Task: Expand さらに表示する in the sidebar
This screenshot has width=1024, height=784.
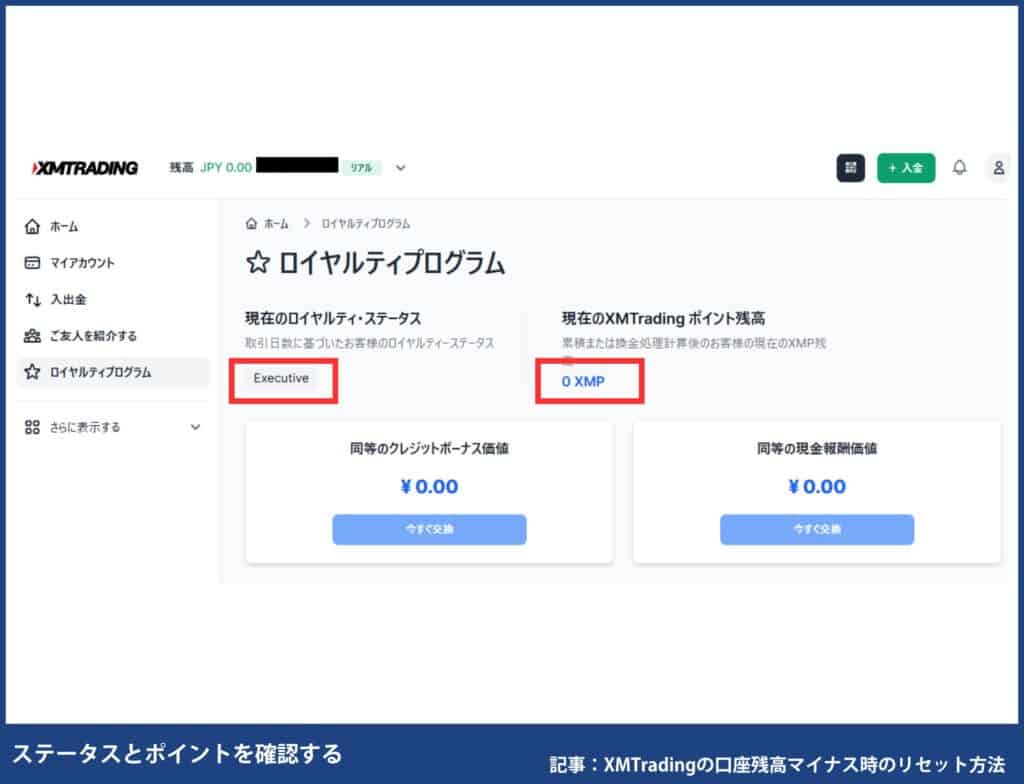Action: click(x=112, y=427)
